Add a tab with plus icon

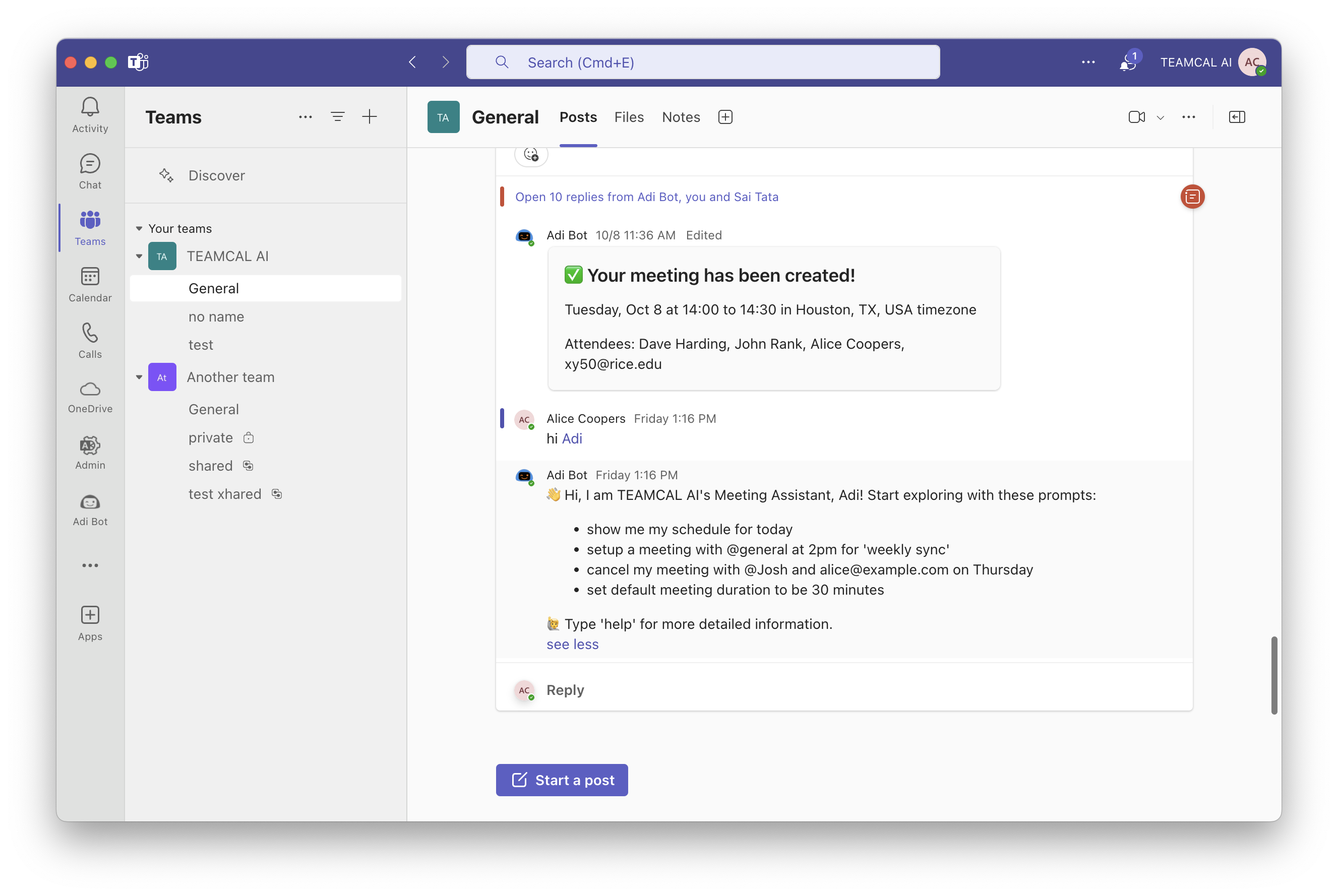coord(725,117)
